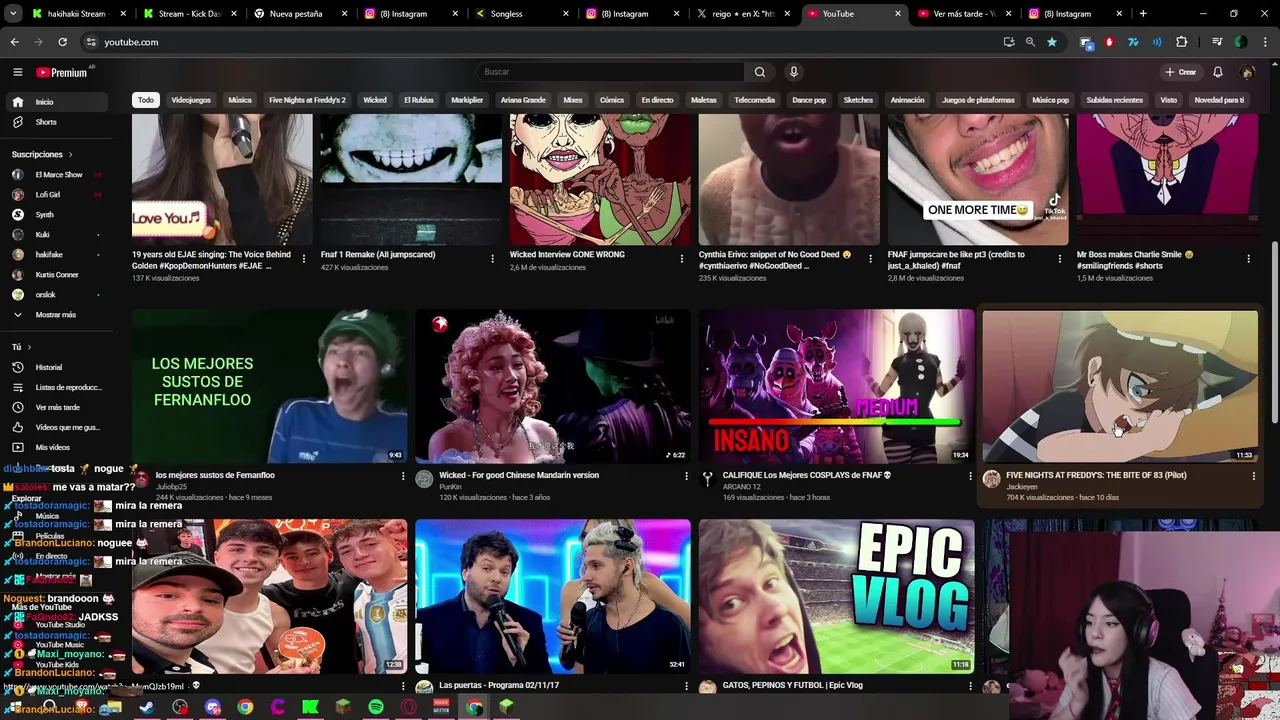This screenshot has width=1280, height=720.
Task: Open options for 19 years old EJAE singing
Action: tap(303, 259)
